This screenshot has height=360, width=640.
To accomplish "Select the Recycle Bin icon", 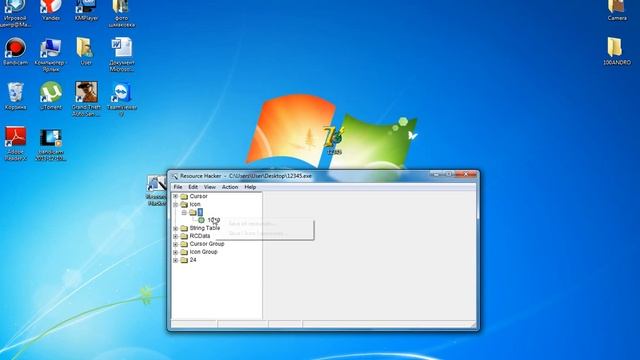I will click(x=16, y=96).
